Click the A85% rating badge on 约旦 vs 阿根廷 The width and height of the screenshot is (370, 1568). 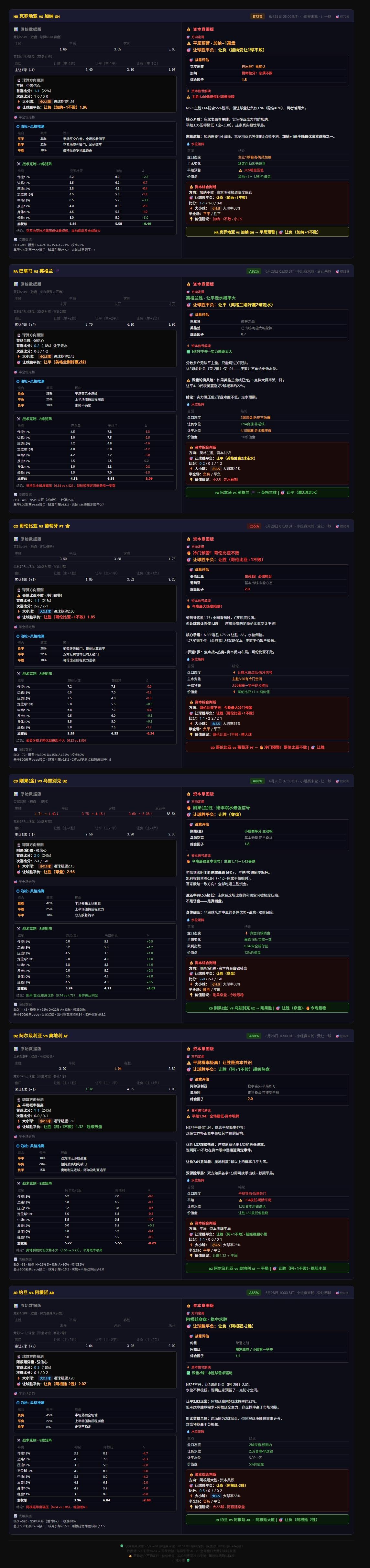254,1293
